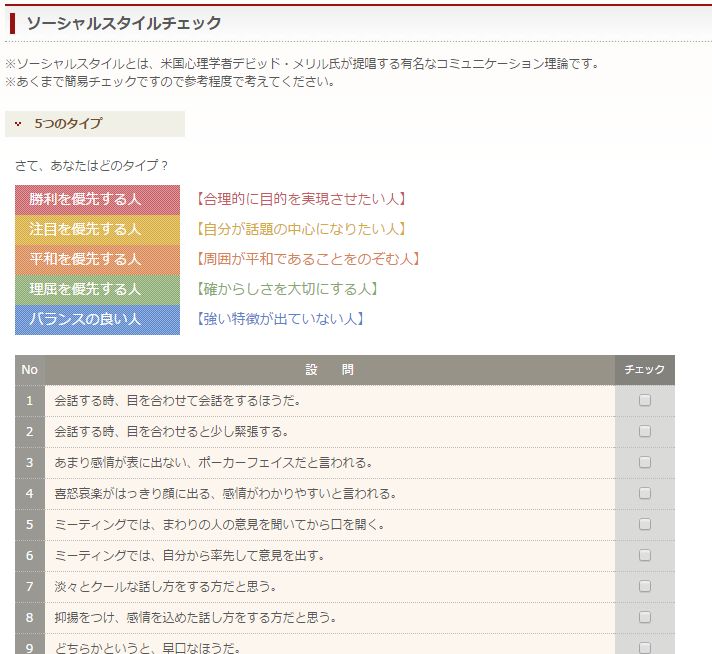The width and height of the screenshot is (712, 654).
Task: Check the box for question 1
Action: 644,400
